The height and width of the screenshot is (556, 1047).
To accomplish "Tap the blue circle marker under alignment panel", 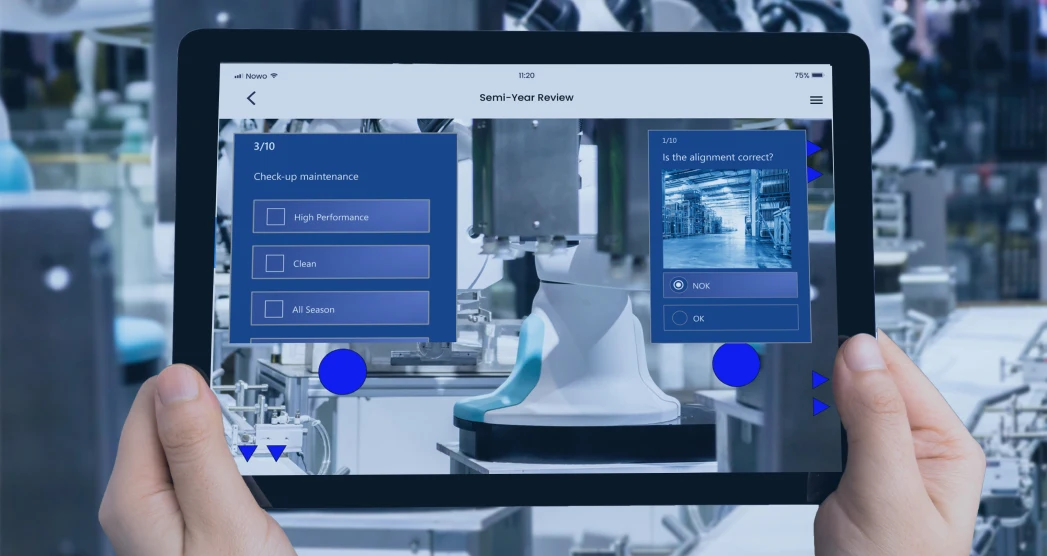I will click(736, 364).
